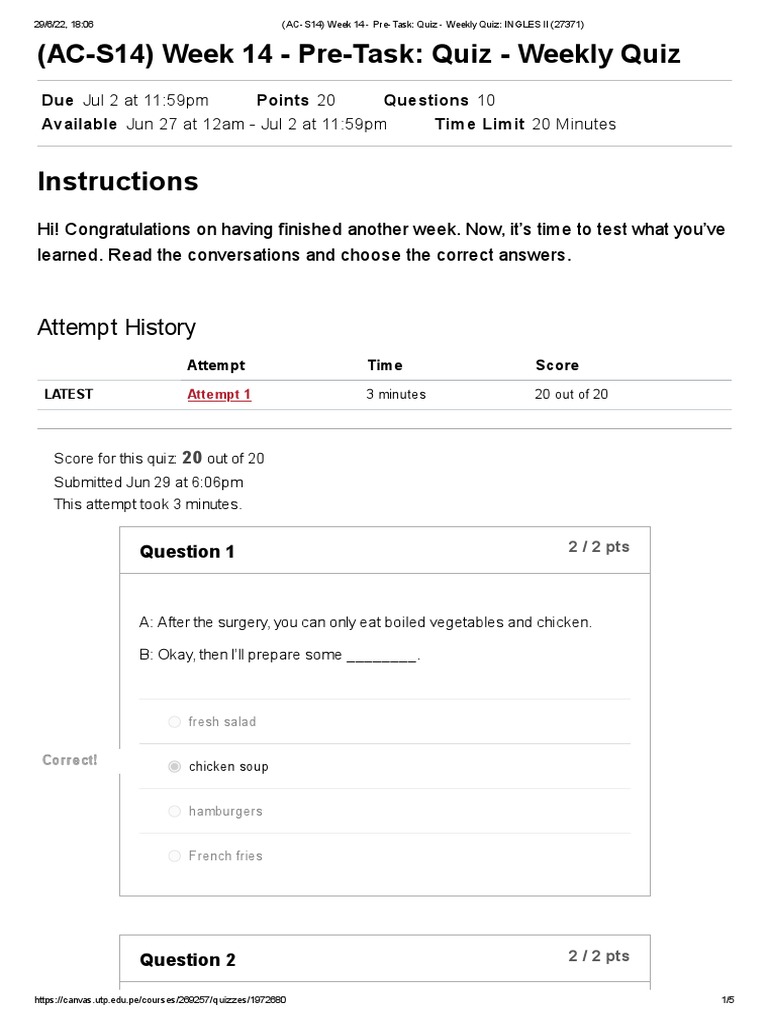The height and width of the screenshot is (1024, 768).
Task: Click the Time column header
Action: pyautogui.click(x=385, y=365)
